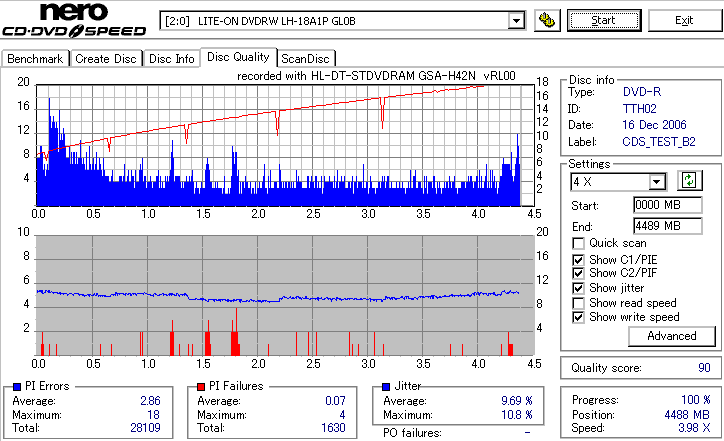This screenshot has width=724, height=441.
Task: Click the Nero CD-DVD Speed logo
Action: pos(74,19)
